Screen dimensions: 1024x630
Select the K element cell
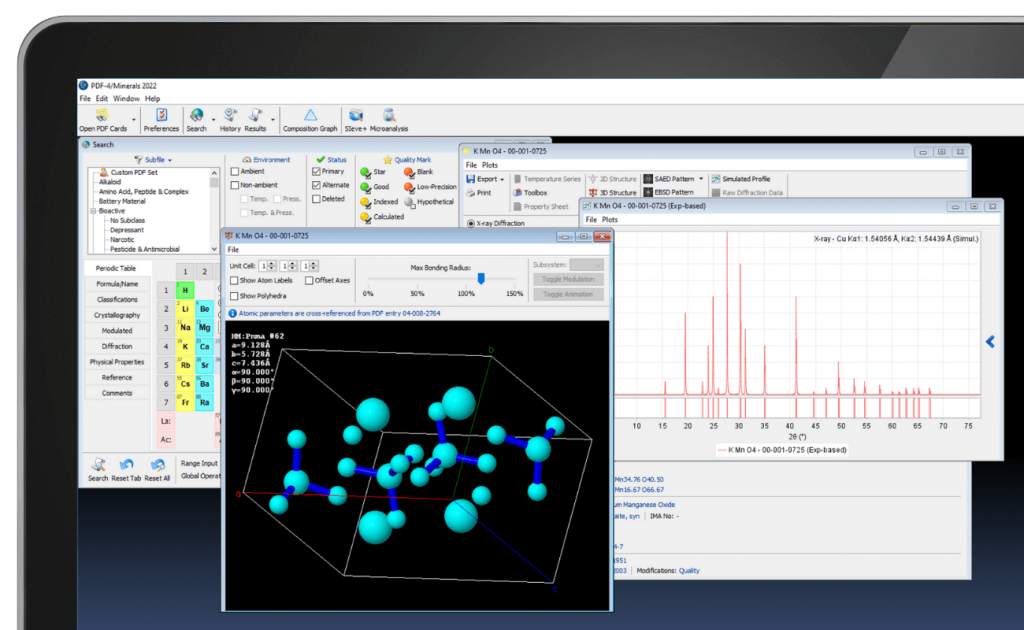185,347
